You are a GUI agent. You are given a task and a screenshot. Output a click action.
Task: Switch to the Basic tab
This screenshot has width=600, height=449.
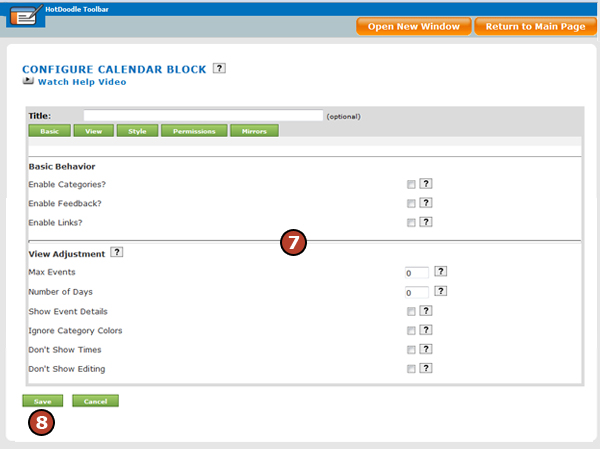(49, 131)
